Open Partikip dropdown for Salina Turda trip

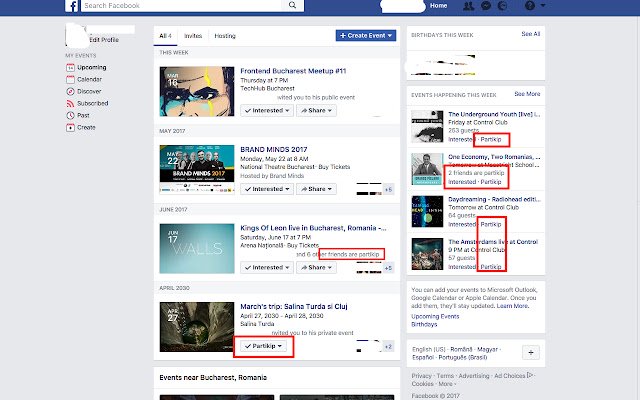263,346
